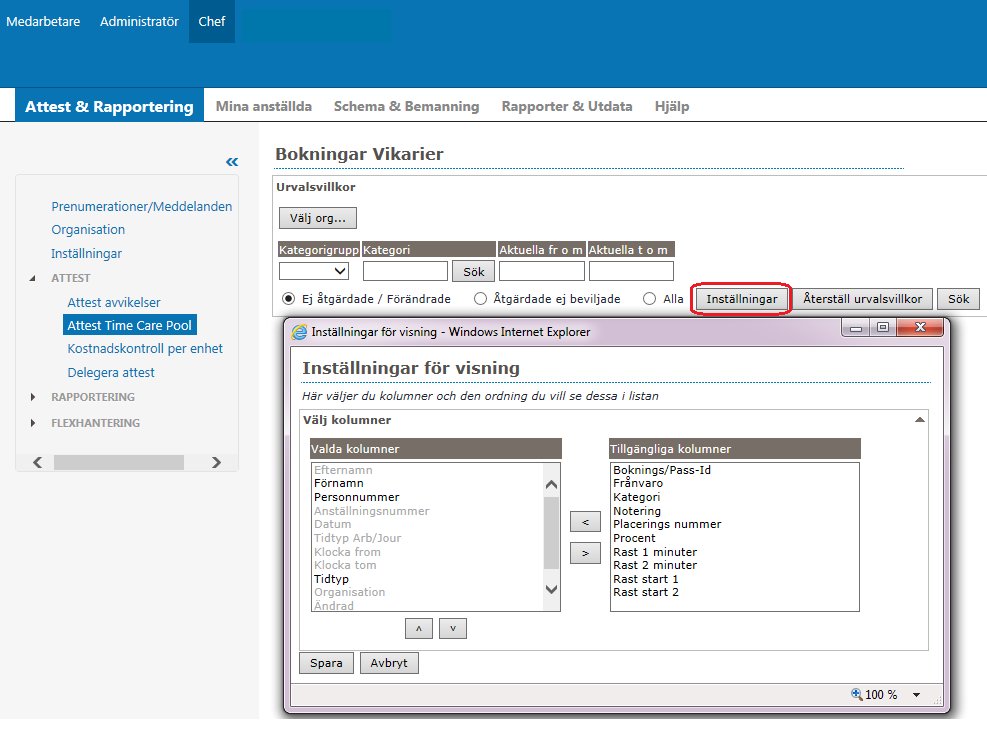The width and height of the screenshot is (987, 730).
Task: Open Kostnadskontroll per enhet link
Action: [145, 349]
